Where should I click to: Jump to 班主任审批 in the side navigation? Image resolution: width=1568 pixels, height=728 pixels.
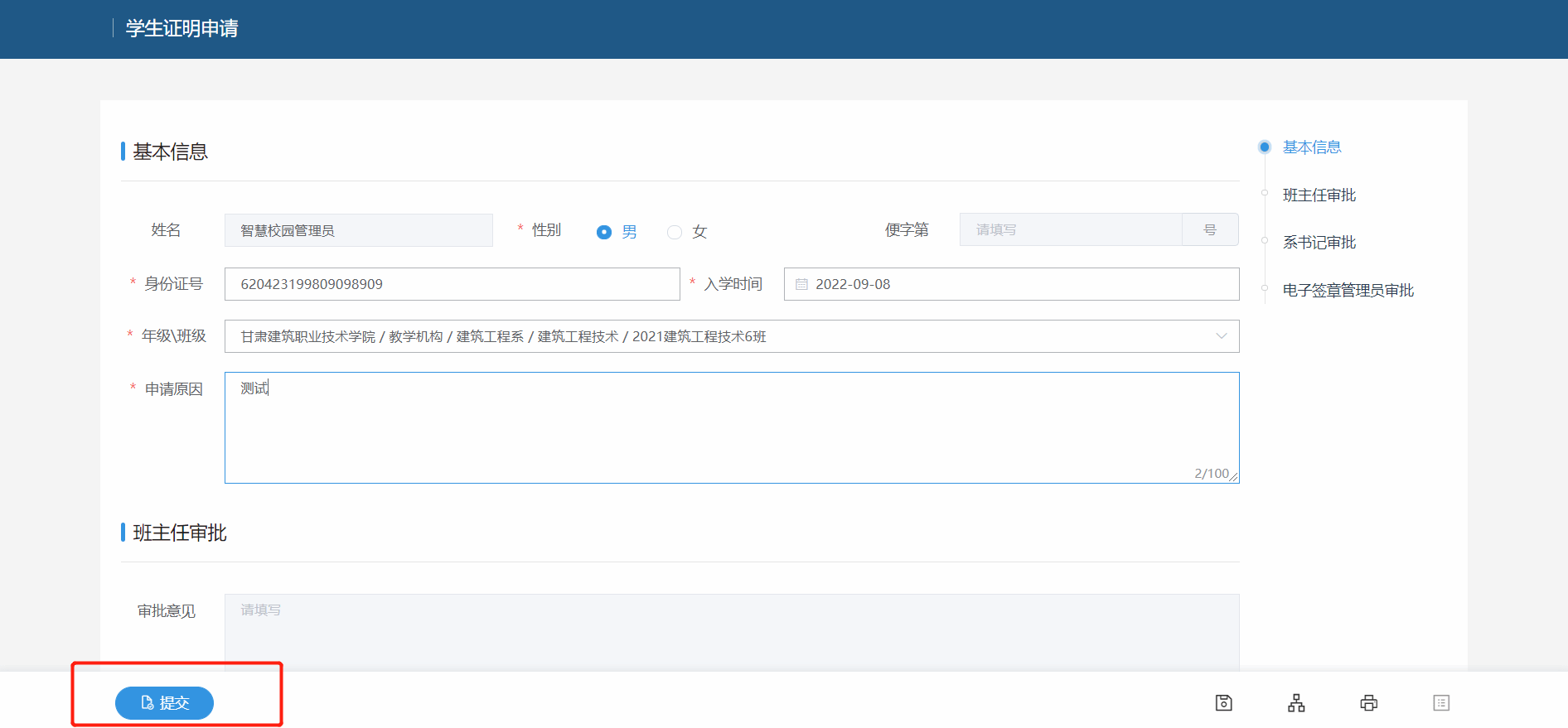pyautogui.click(x=1319, y=195)
